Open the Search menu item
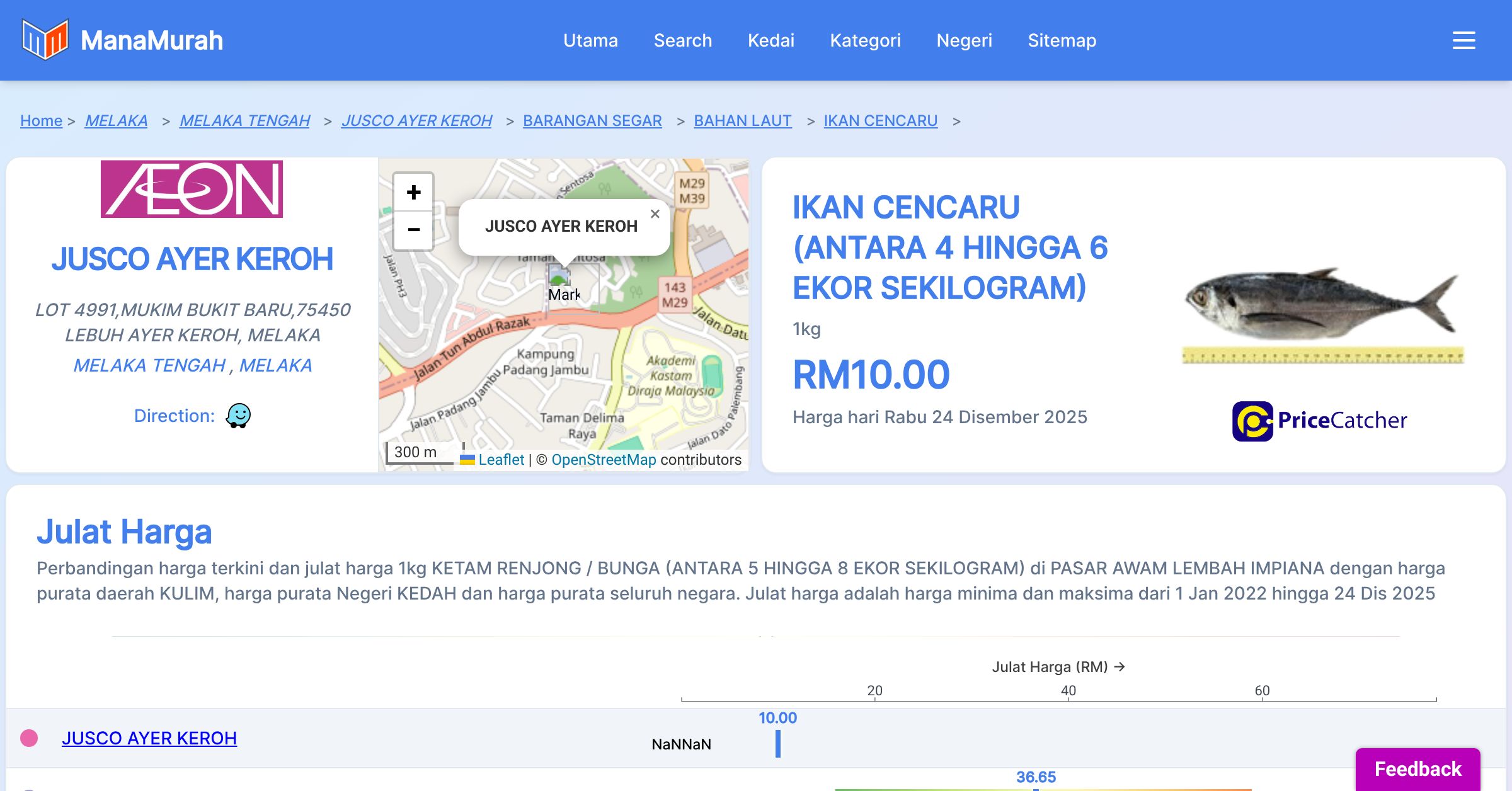This screenshot has width=1512, height=791. tap(682, 40)
